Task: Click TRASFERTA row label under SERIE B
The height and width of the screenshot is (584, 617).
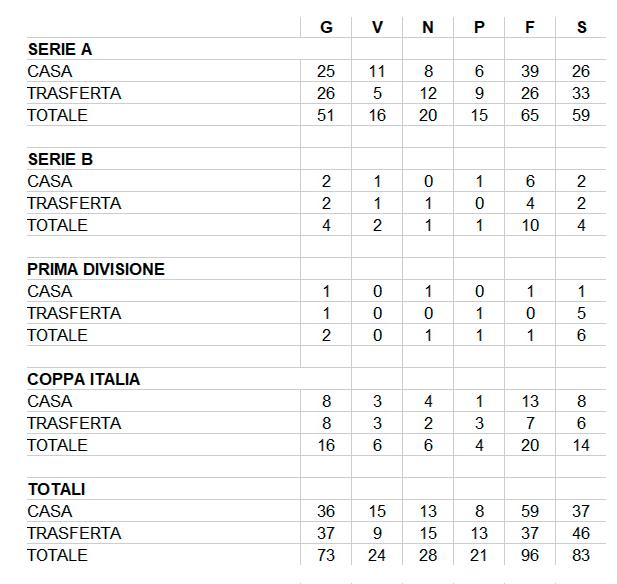Action: pos(74,203)
